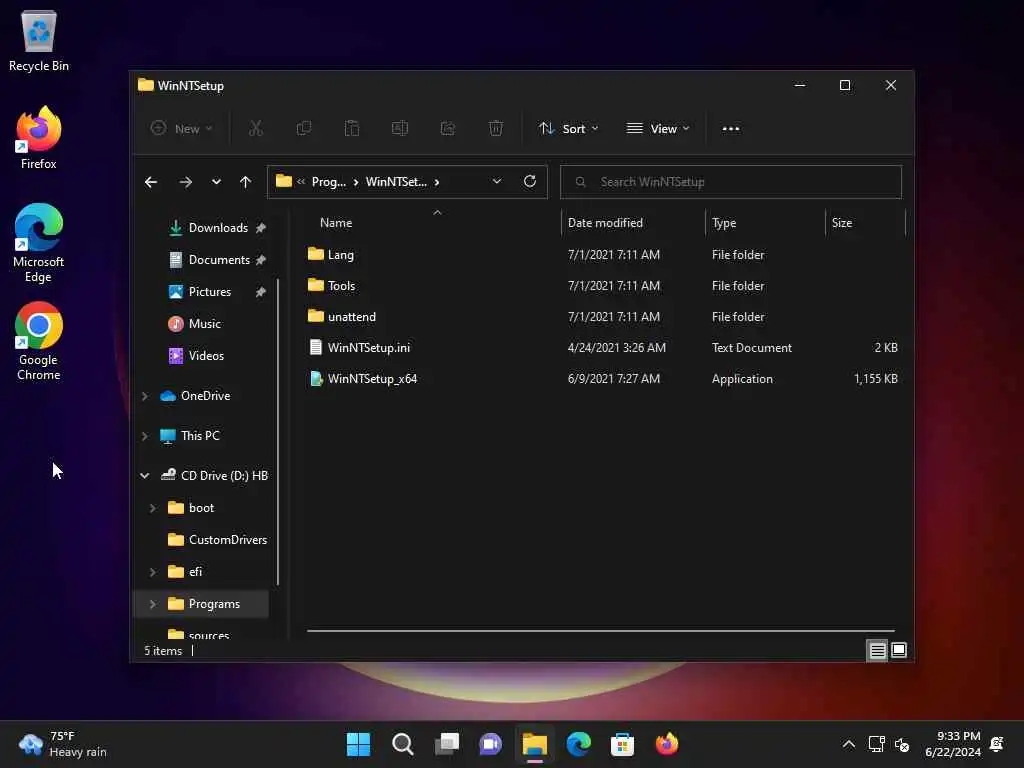This screenshot has width=1024, height=768.
Task: Click File Explorer on the taskbar
Action: 534,744
